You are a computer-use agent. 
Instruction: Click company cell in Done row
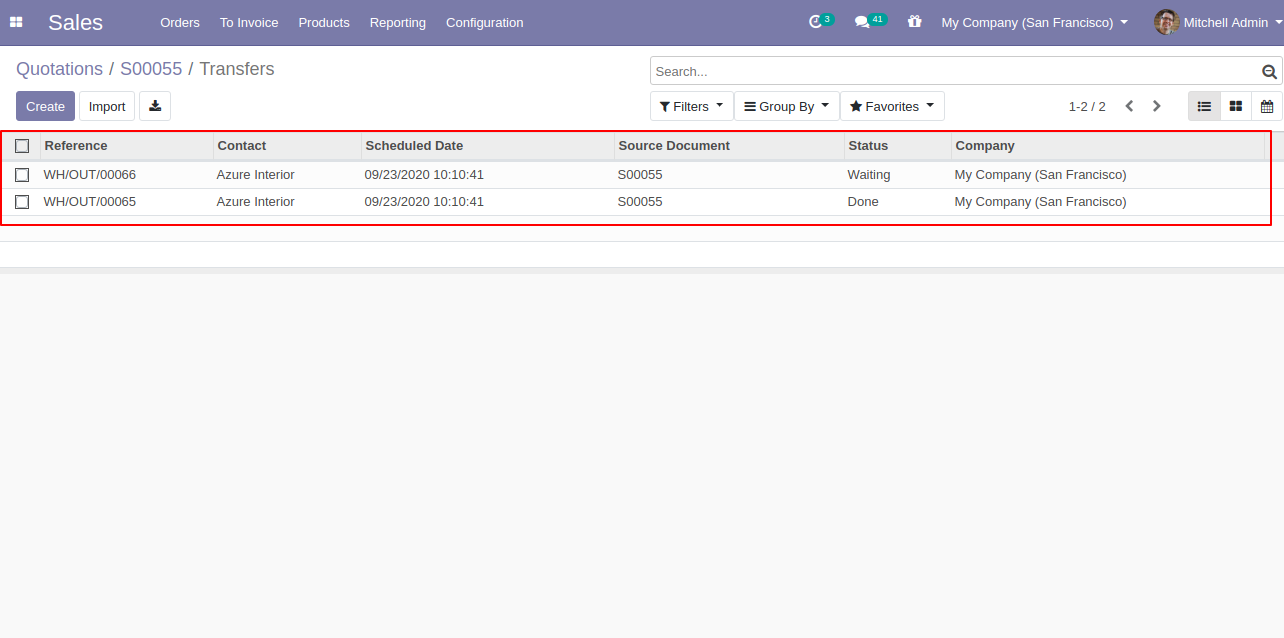point(1041,202)
